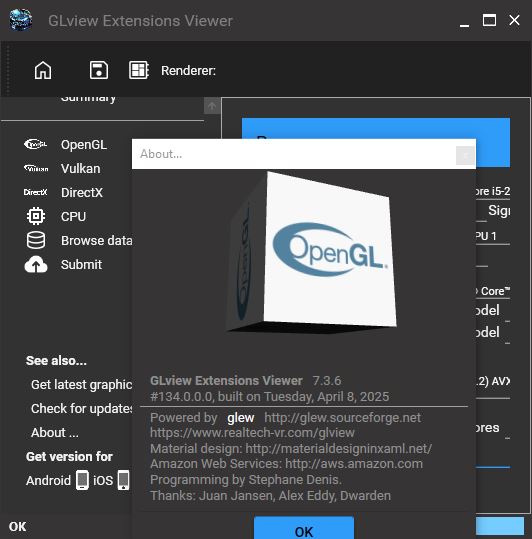Click the build date line, April 8, 2025
The width and height of the screenshot is (532, 539).
click(269, 397)
